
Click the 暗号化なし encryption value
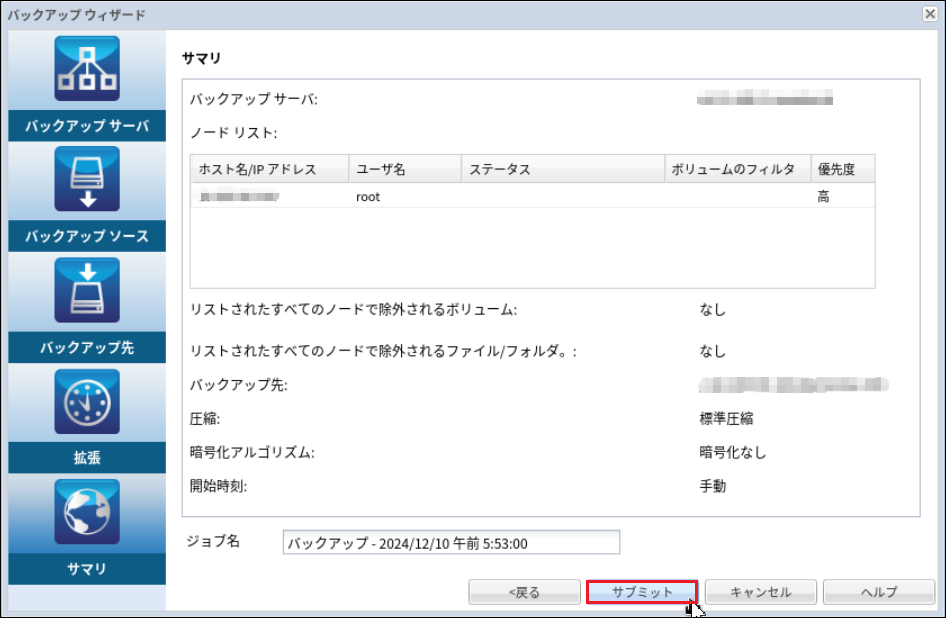(732, 452)
